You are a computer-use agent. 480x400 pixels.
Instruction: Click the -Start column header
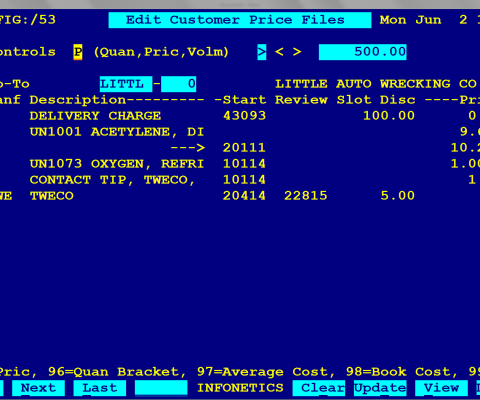(x=240, y=100)
